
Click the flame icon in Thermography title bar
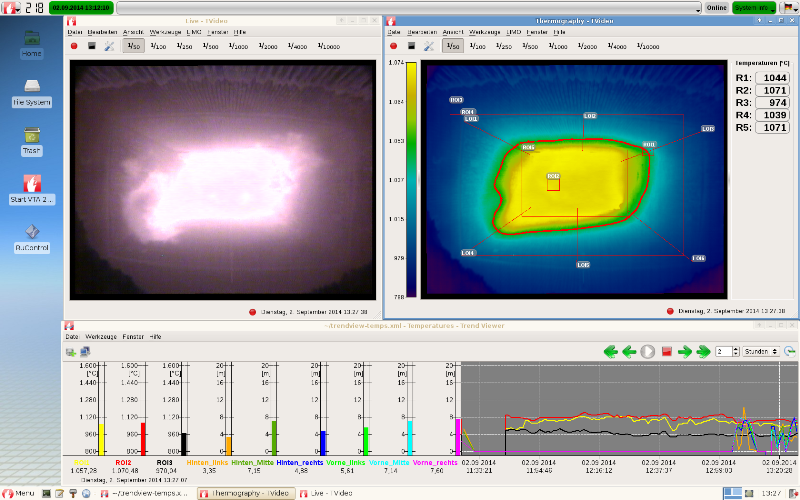[x=390, y=21]
